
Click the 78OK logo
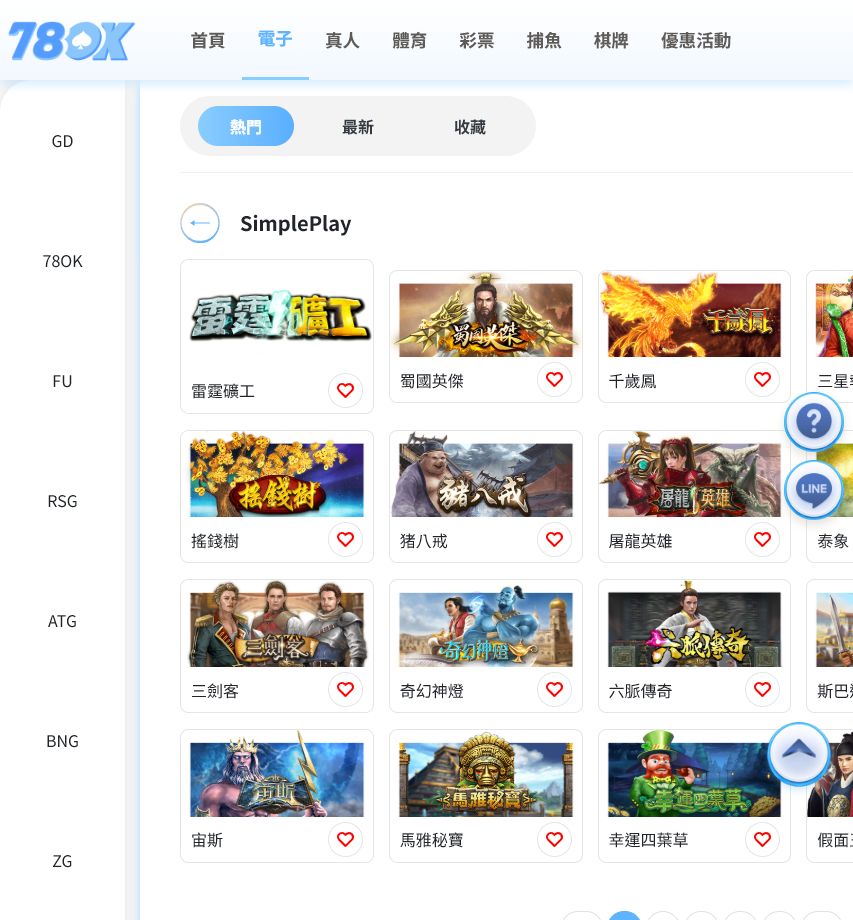pos(72,41)
